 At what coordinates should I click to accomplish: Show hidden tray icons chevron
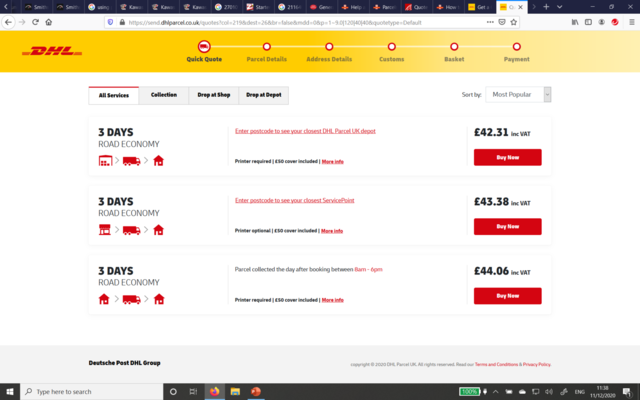pyautogui.click(x=496, y=392)
